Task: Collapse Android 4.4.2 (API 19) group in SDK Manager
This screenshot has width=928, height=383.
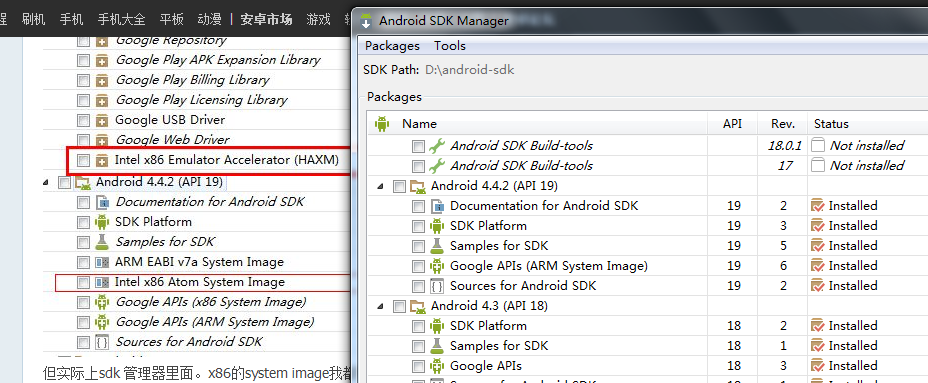Action: tap(380, 186)
